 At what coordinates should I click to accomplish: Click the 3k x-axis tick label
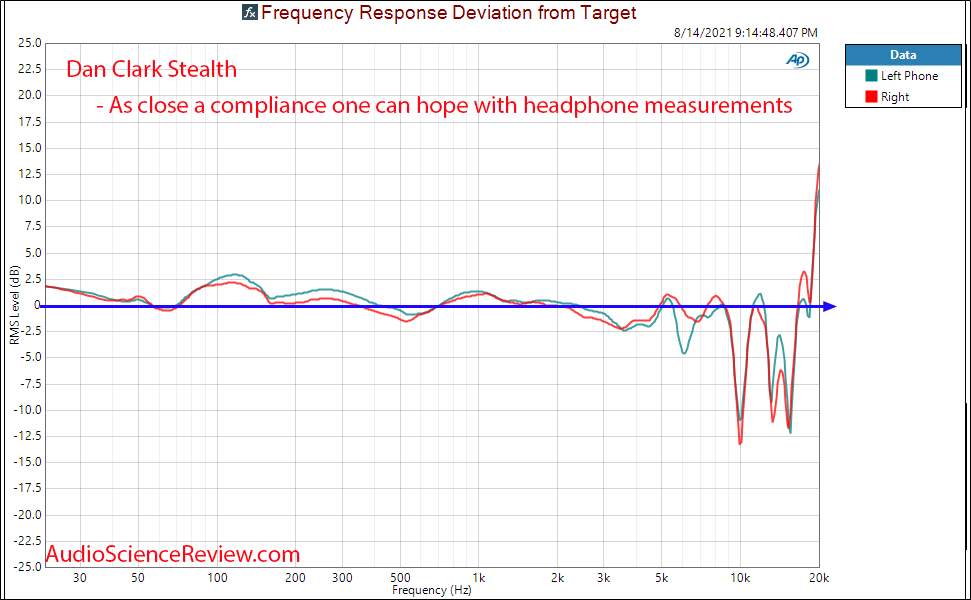(604, 578)
